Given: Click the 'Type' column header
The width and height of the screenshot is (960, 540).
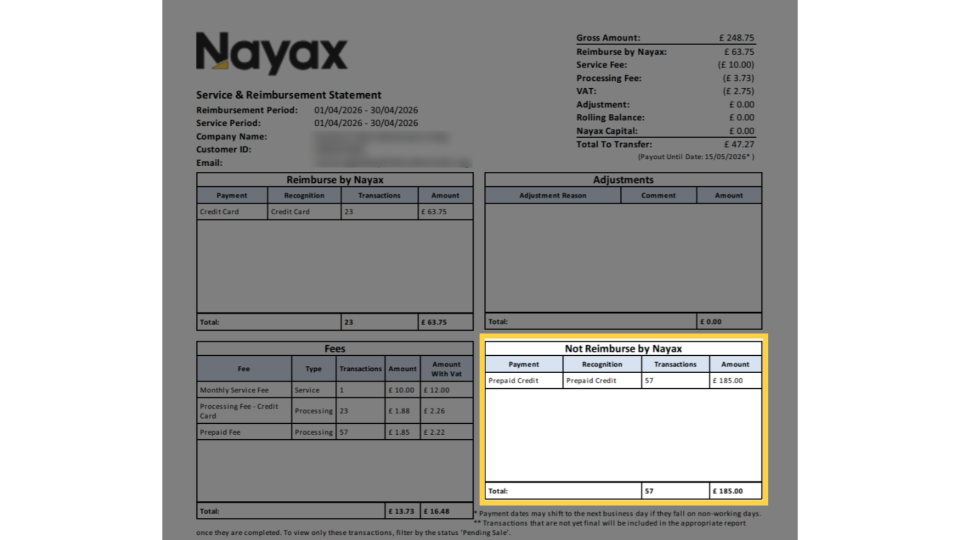Looking at the screenshot, I should pyautogui.click(x=313, y=369).
